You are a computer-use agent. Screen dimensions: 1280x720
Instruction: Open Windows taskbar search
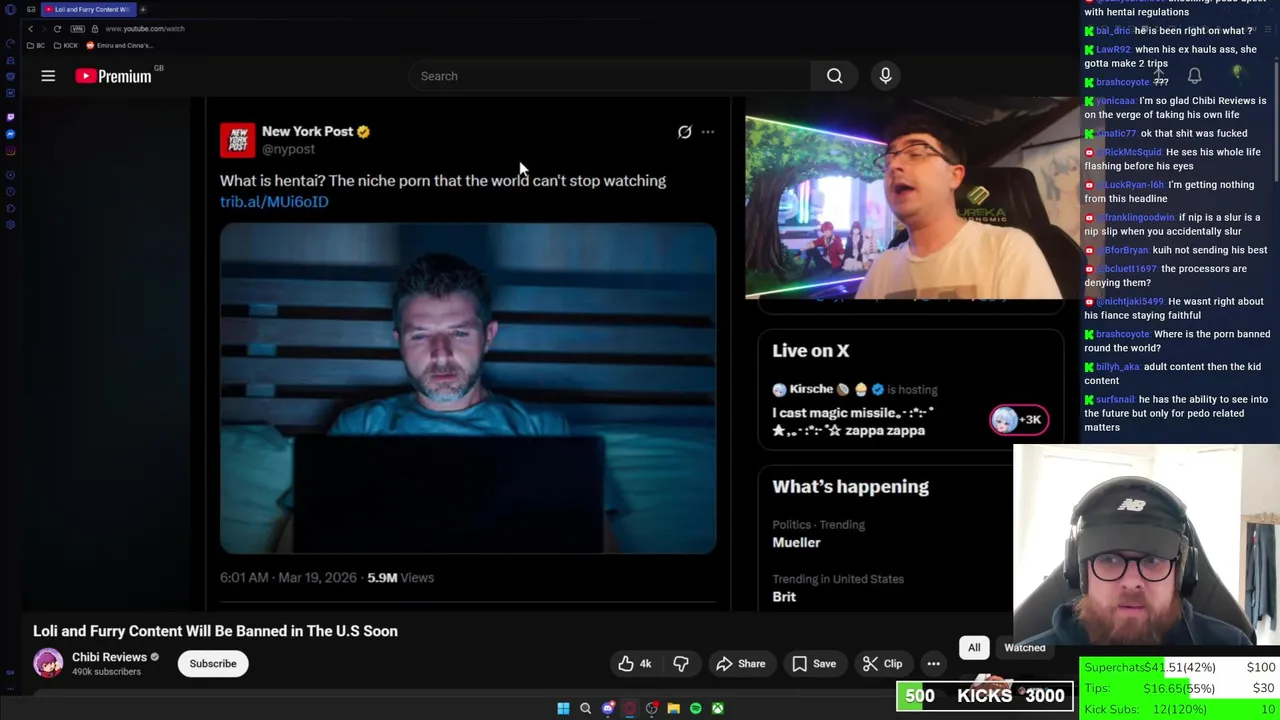coord(585,708)
